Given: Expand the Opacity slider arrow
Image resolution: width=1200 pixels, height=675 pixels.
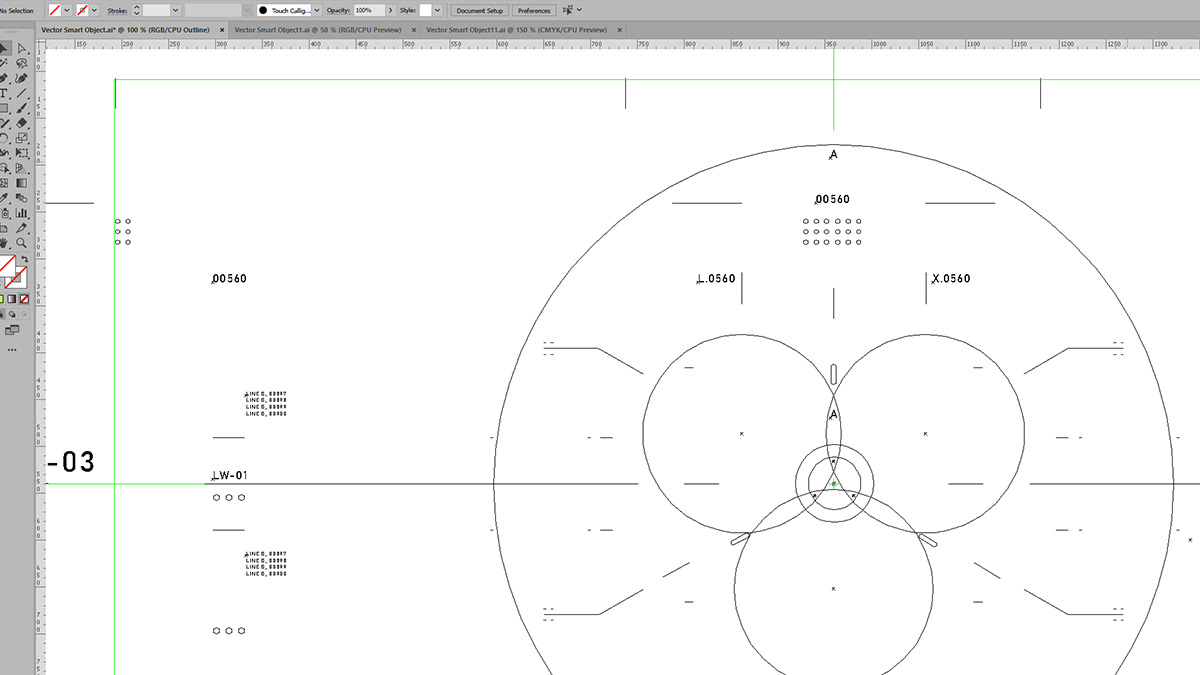Looking at the screenshot, I should coord(390,10).
